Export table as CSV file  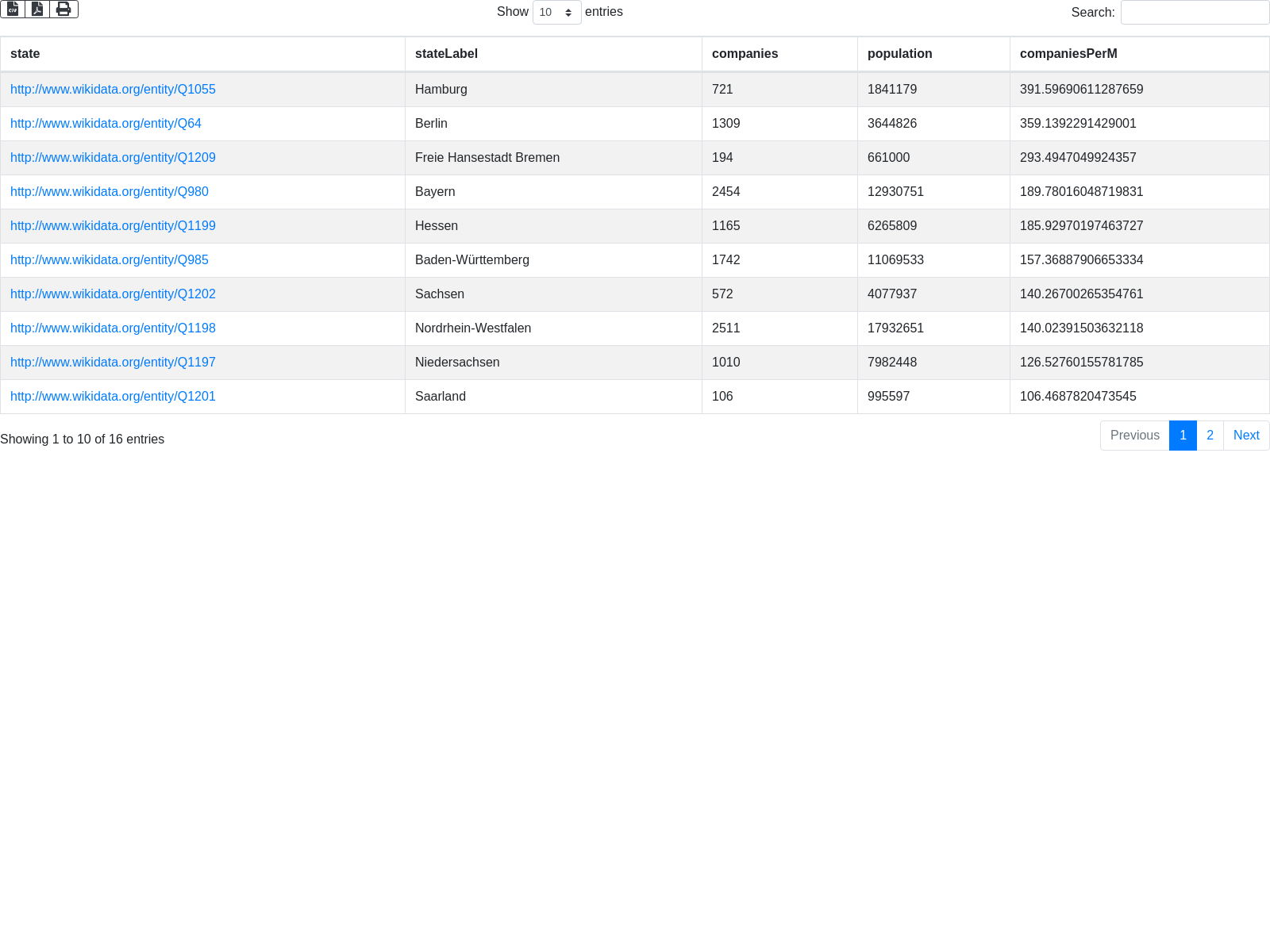point(13,9)
